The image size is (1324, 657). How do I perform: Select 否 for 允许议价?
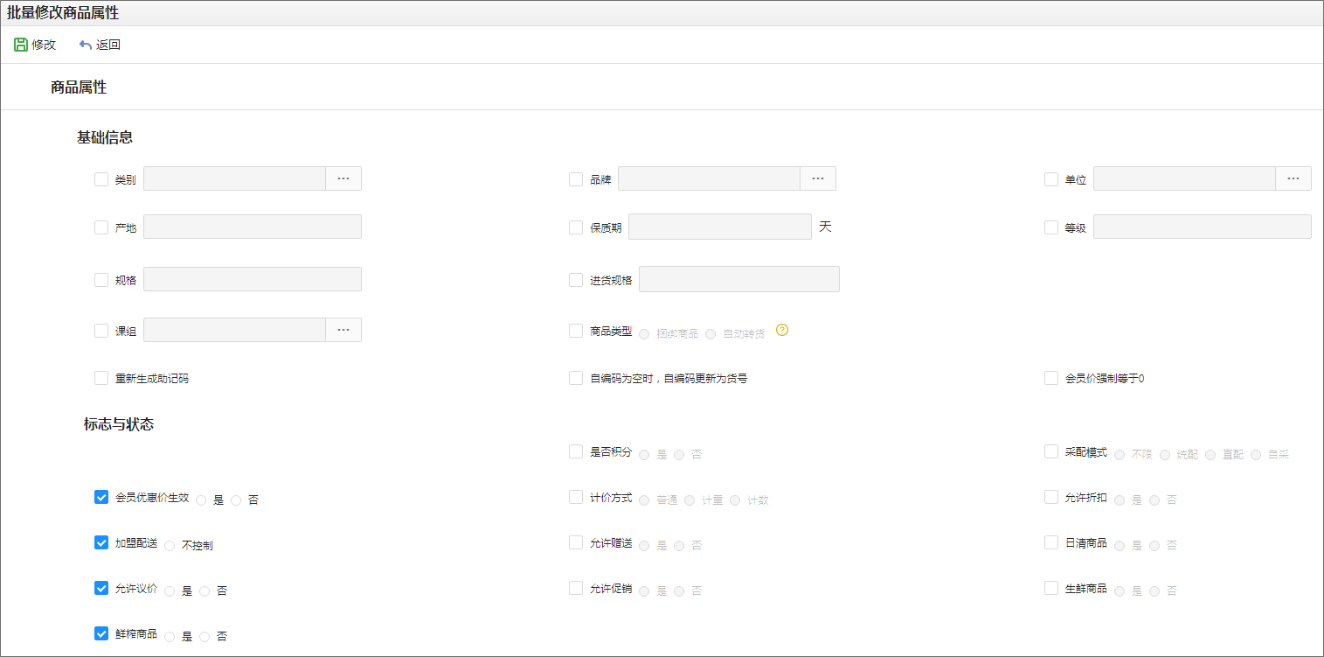tap(205, 591)
